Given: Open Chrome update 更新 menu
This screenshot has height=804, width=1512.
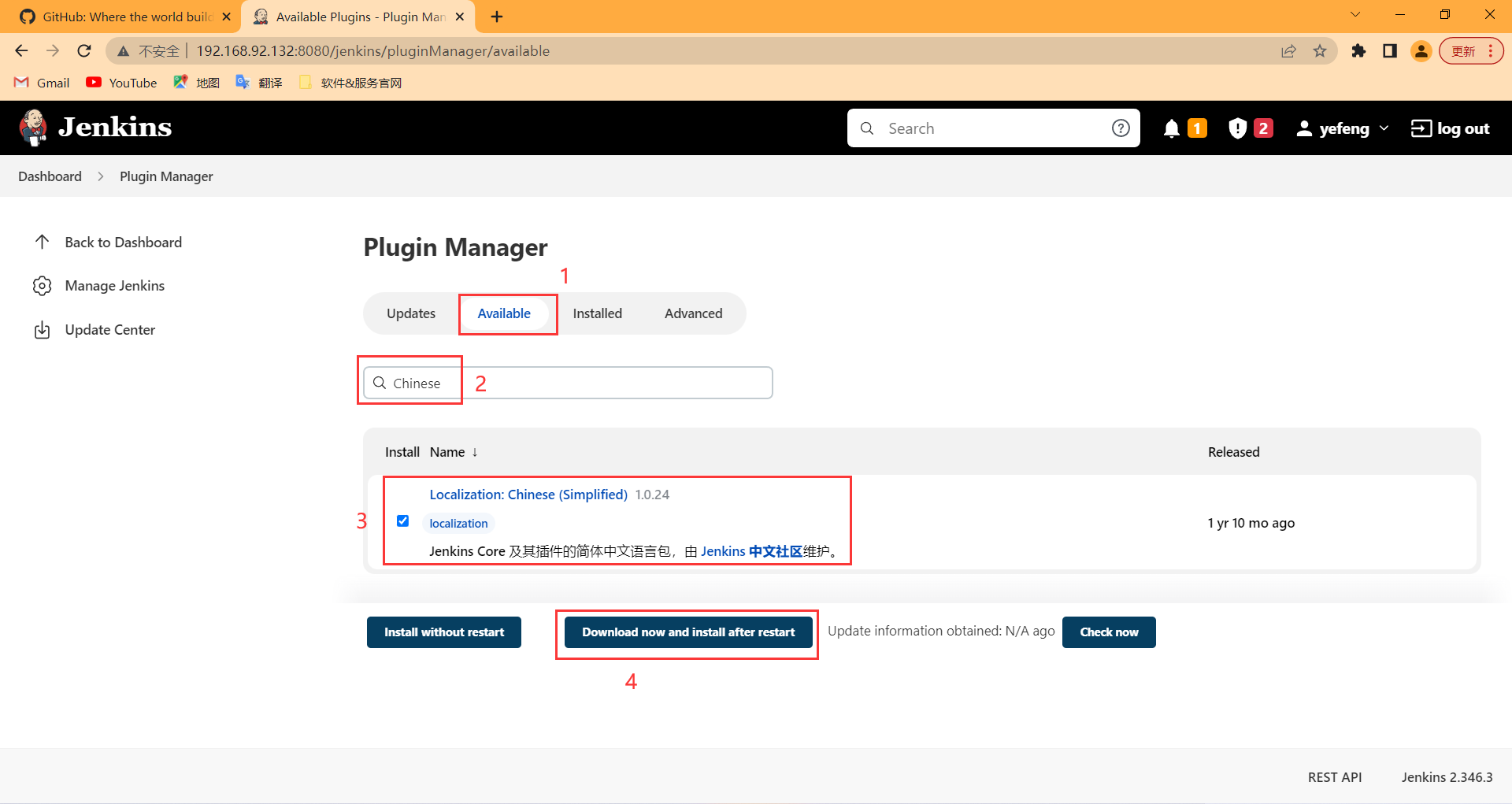Looking at the screenshot, I should pos(1471,51).
